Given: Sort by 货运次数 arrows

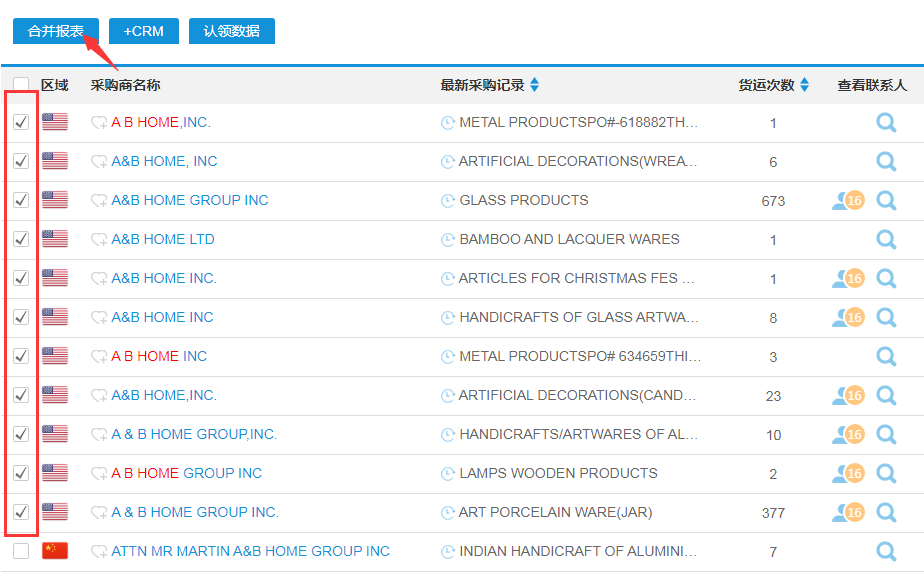Looking at the screenshot, I should click(x=804, y=85).
